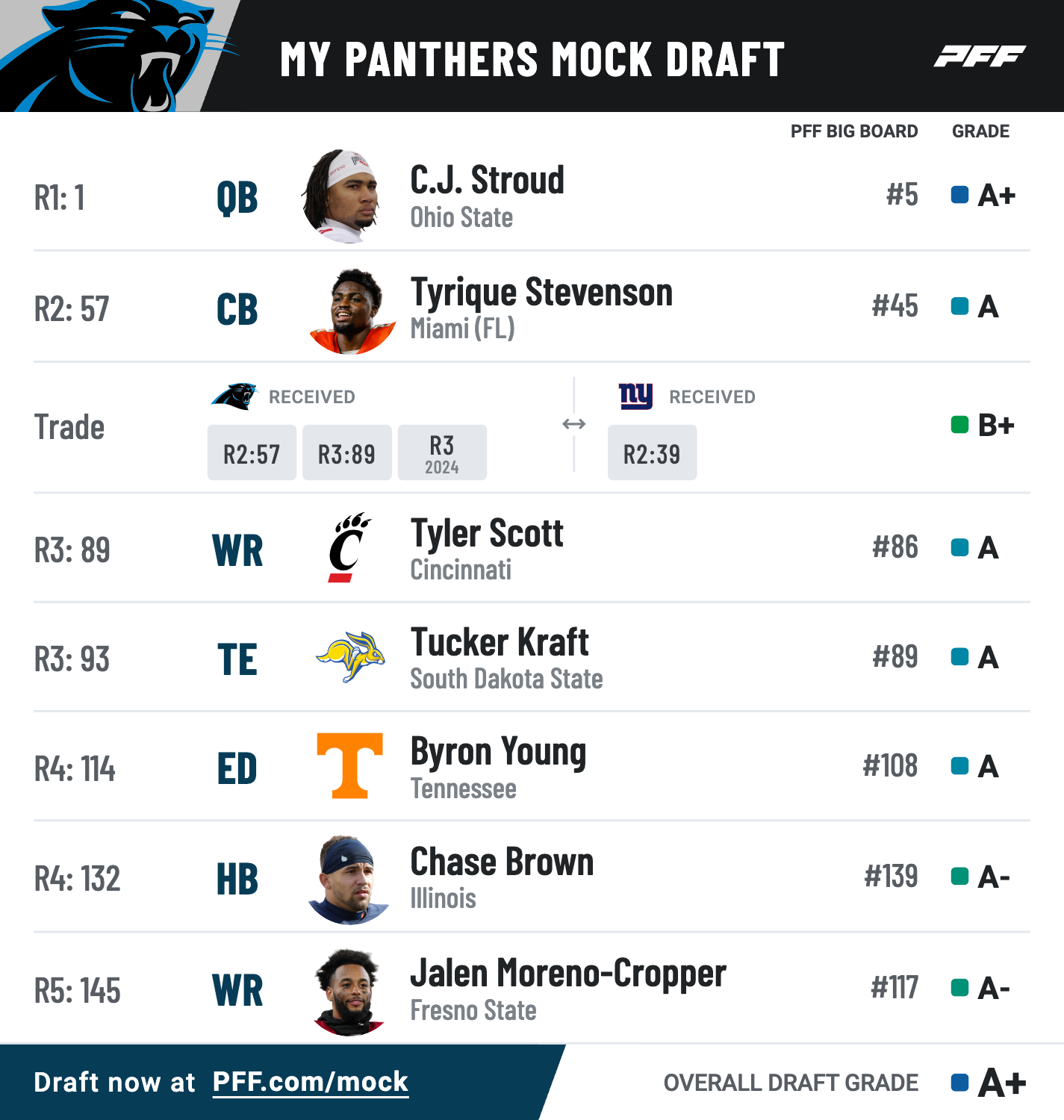Screen dimensions: 1064x1120
Task: Click the blue overall draft grade swatch
Action: [959, 1083]
